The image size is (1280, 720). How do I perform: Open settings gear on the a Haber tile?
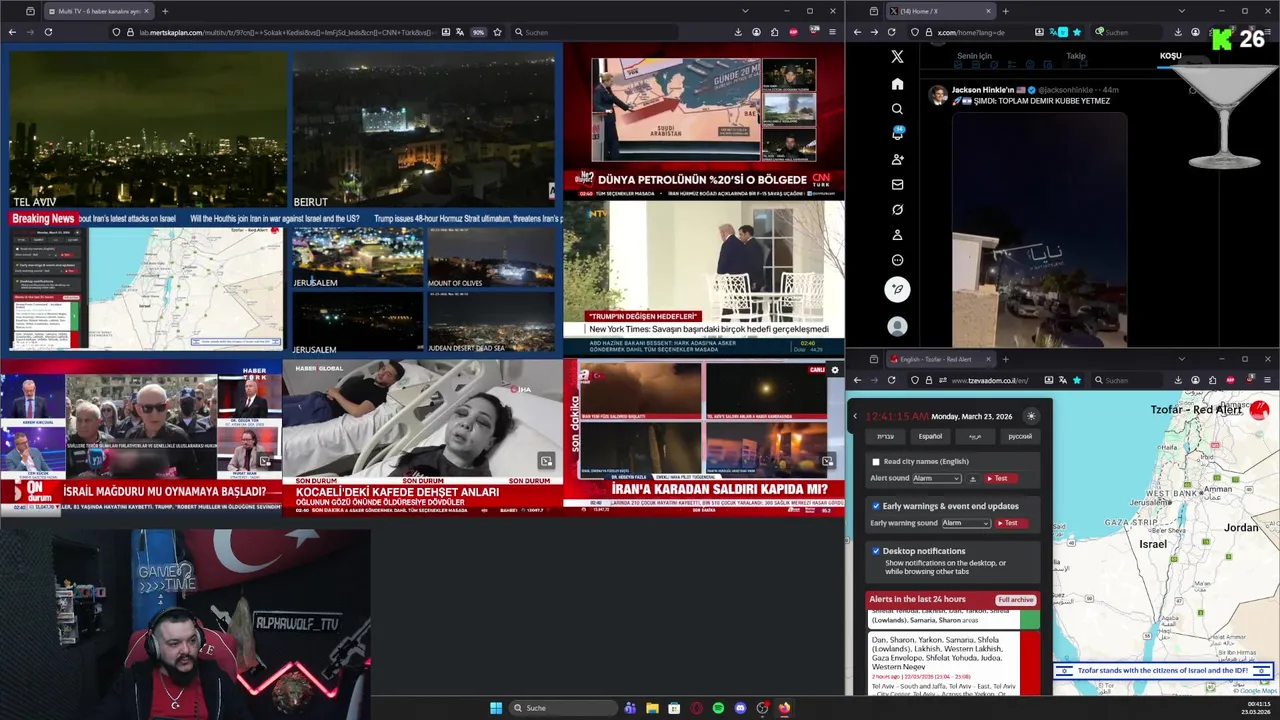coord(836,370)
